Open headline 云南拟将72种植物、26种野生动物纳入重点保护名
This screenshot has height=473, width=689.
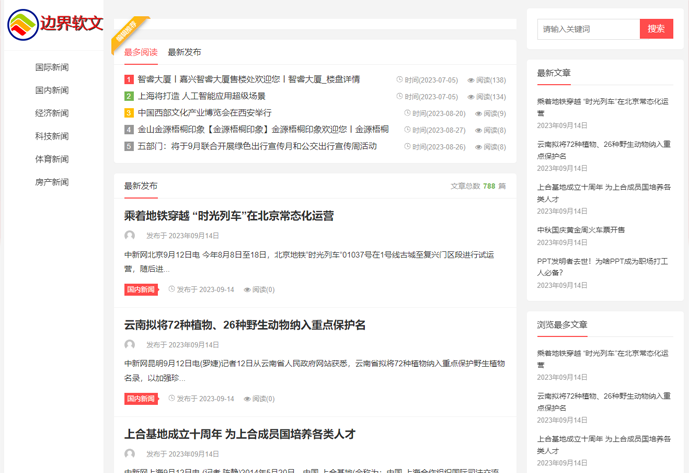coord(245,325)
